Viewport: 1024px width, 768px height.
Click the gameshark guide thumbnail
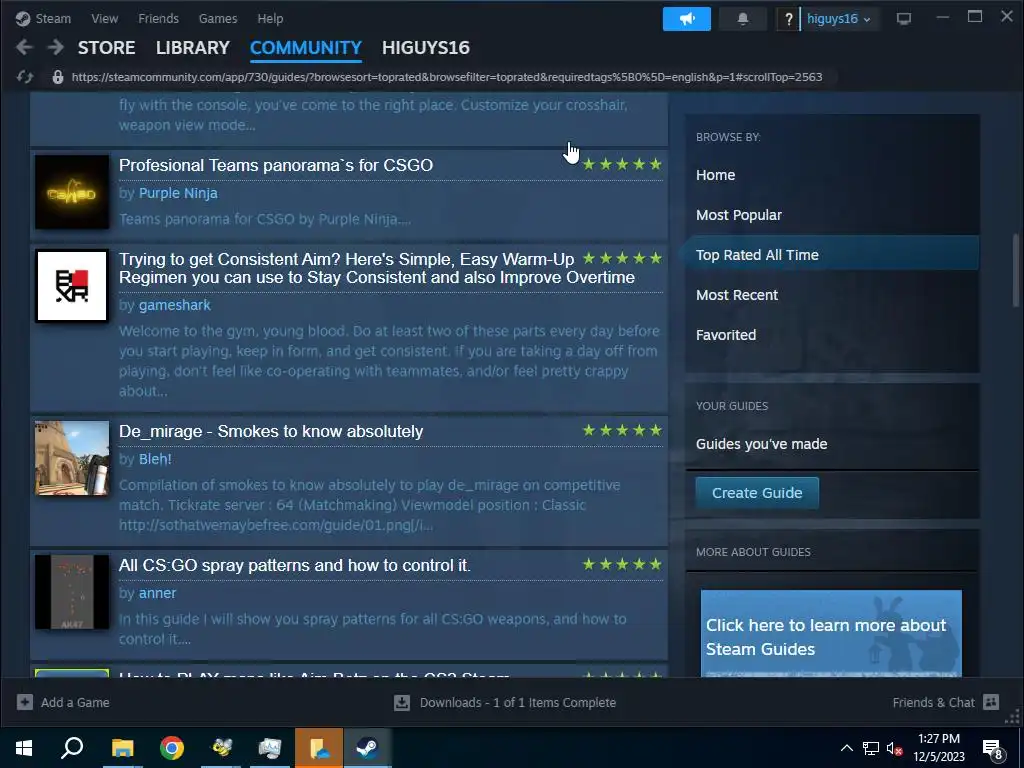[x=72, y=286]
